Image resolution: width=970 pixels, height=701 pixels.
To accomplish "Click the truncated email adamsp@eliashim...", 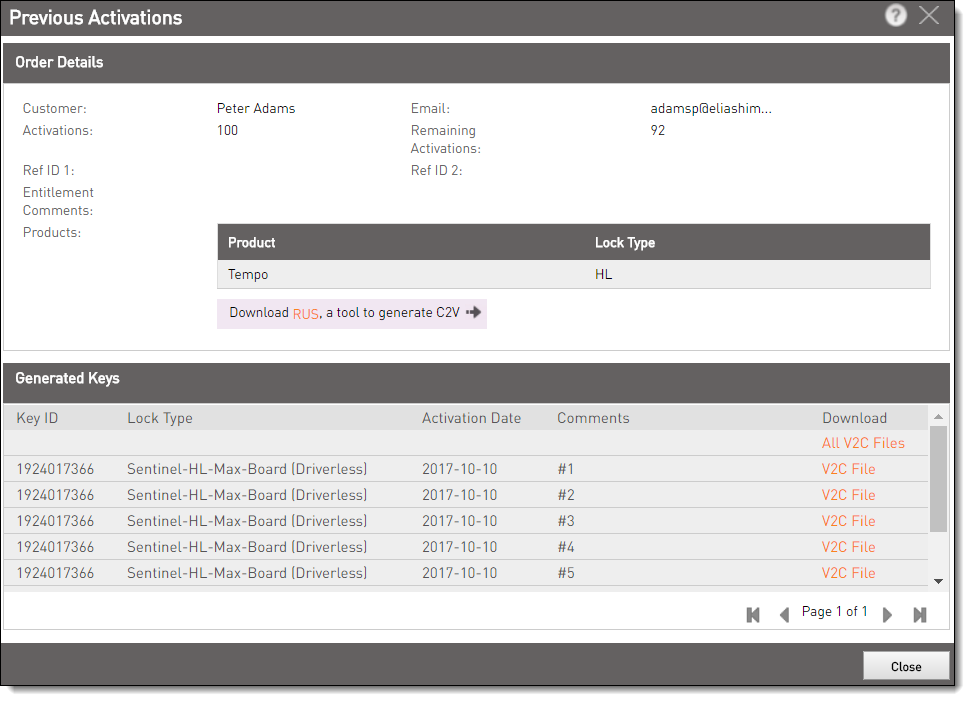I will click(x=711, y=108).
